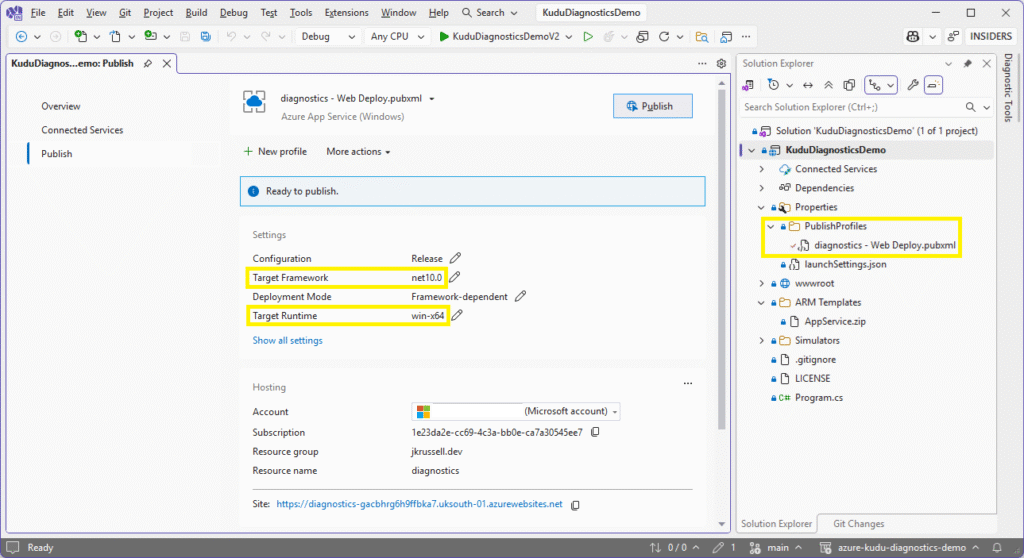
Task: Click the Publish button
Action: [652, 106]
